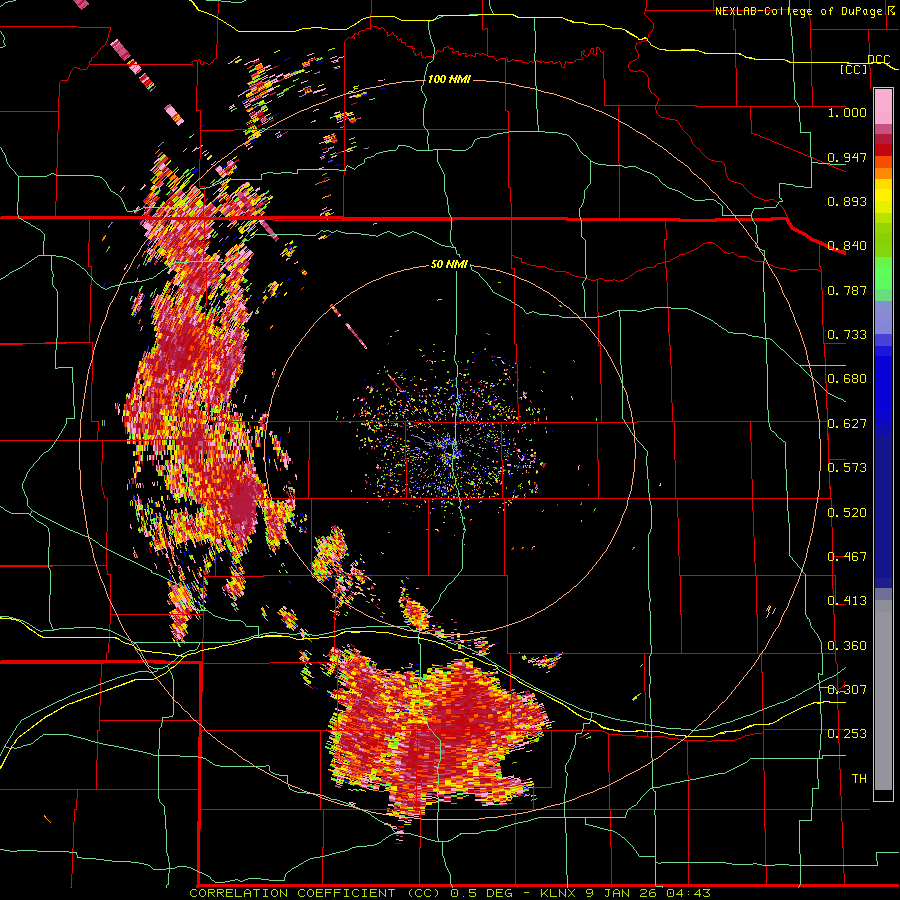900x900 pixels.
Task: Click the NEXLAB-College of DuPage credit text
Action: click(806, 11)
